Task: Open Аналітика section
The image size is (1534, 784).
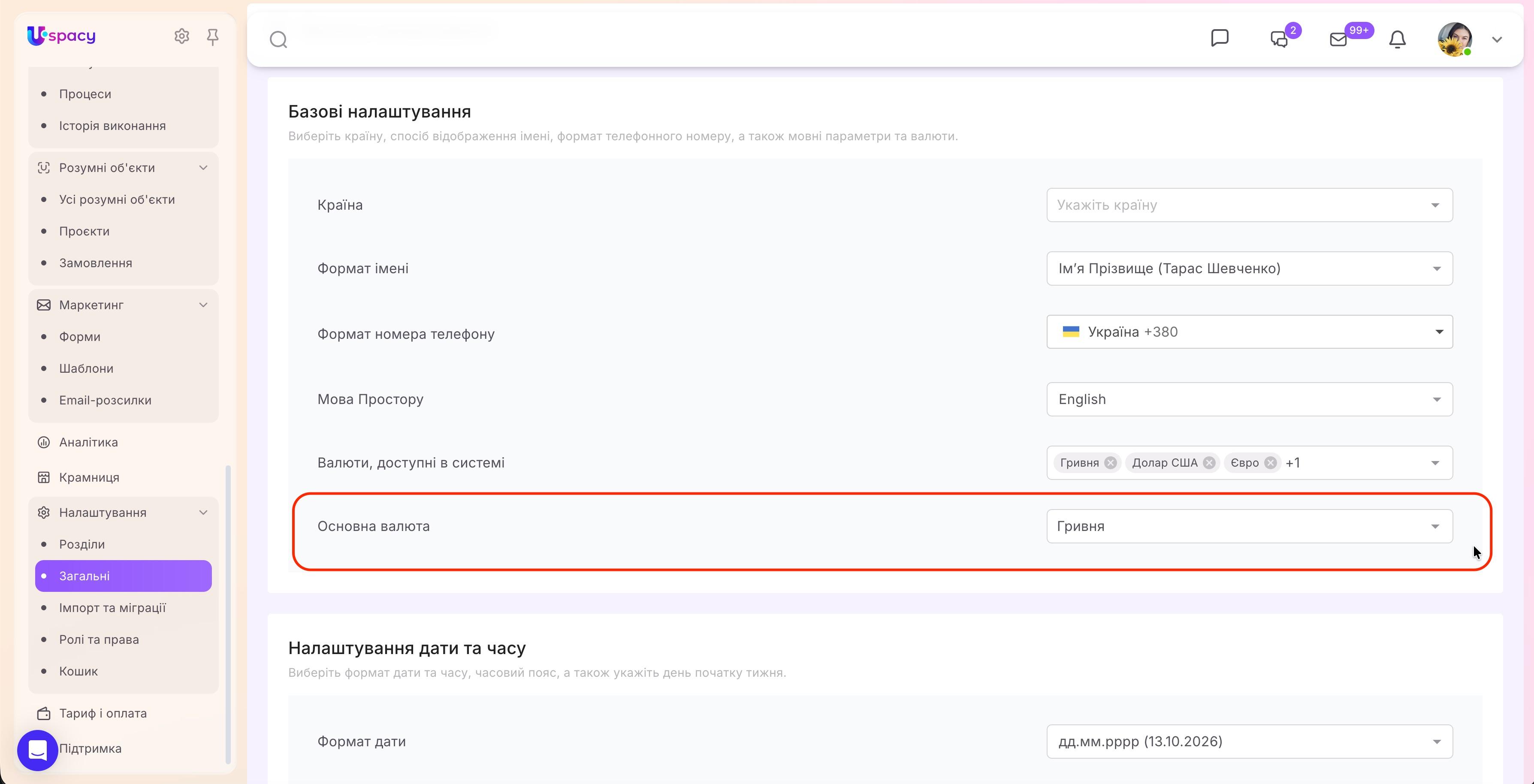Action: pyautogui.click(x=89, y=442)
